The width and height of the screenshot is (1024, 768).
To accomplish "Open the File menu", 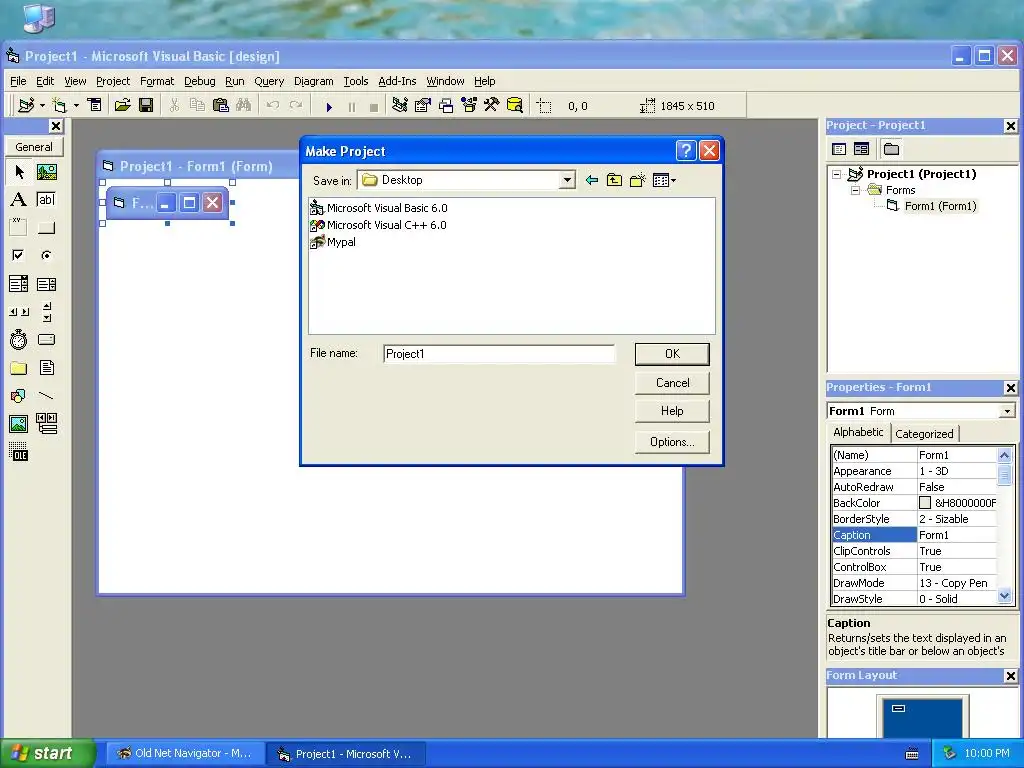I will tap(18, 81).
